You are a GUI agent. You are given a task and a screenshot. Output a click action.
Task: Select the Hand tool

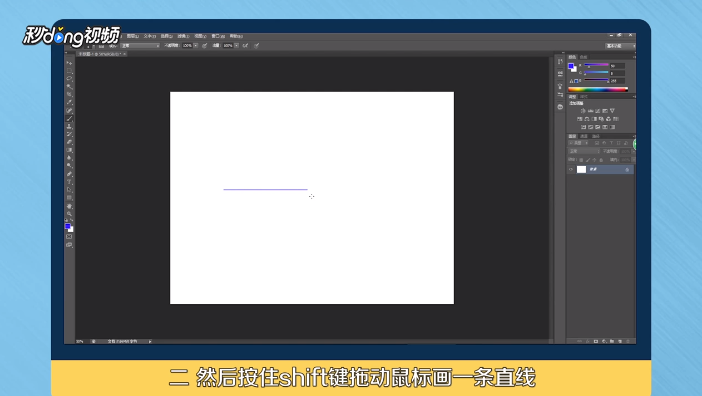pos(69,206)
